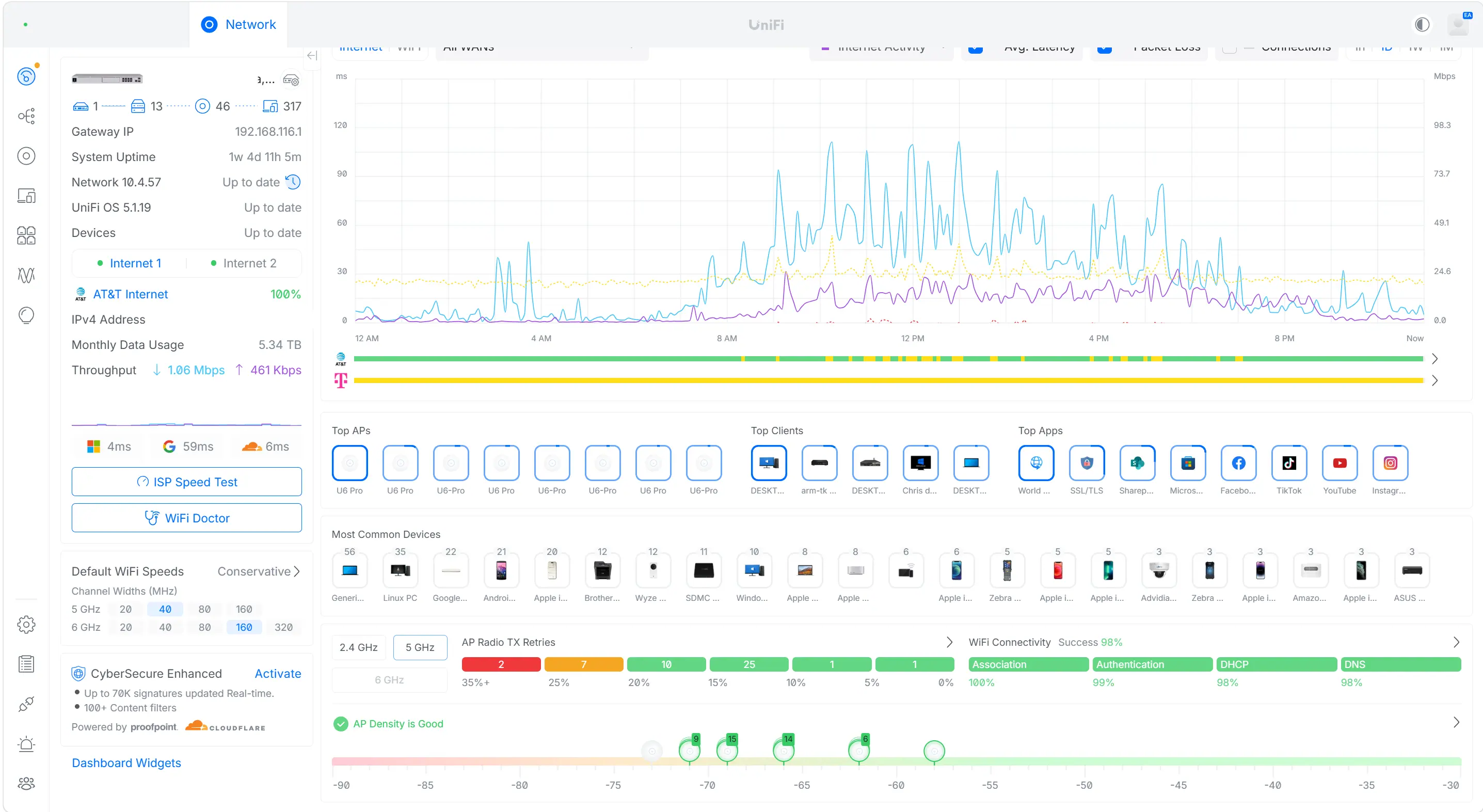Click the Network update schedule clock icon

[294, 182]
